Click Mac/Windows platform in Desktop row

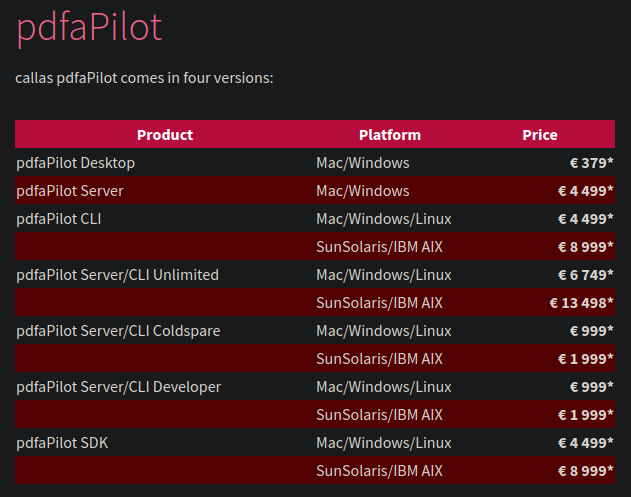(x=363, y=163)
